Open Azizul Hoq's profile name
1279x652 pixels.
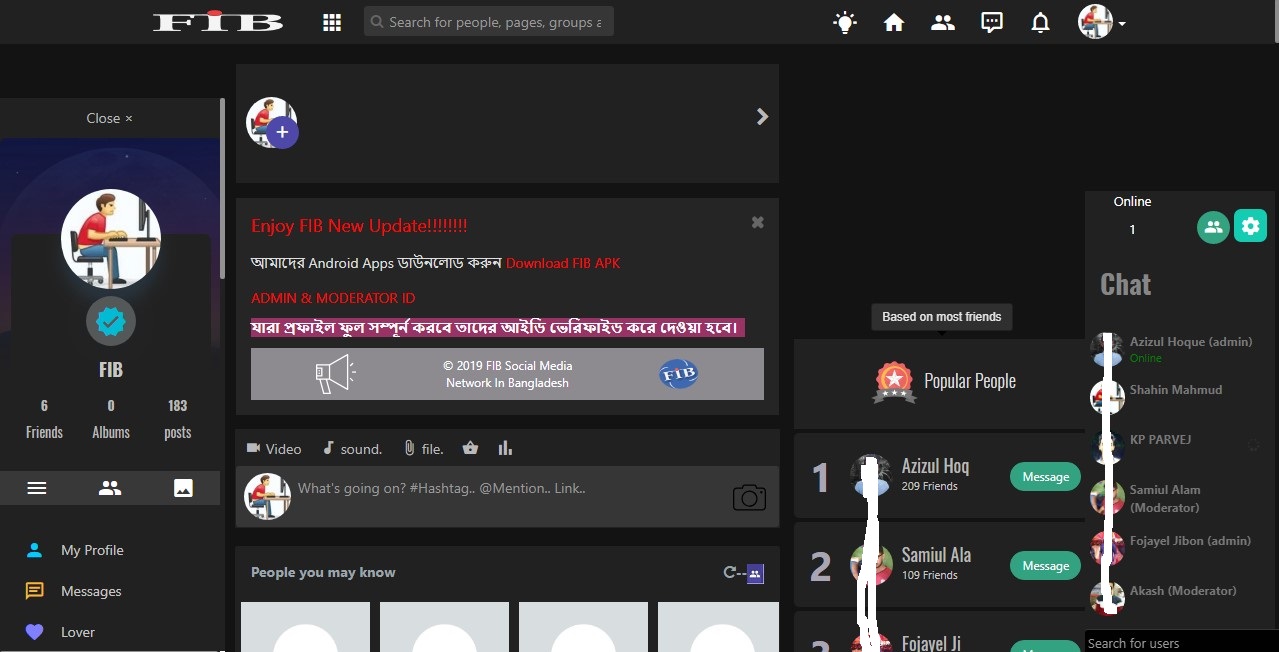point(935,466)
